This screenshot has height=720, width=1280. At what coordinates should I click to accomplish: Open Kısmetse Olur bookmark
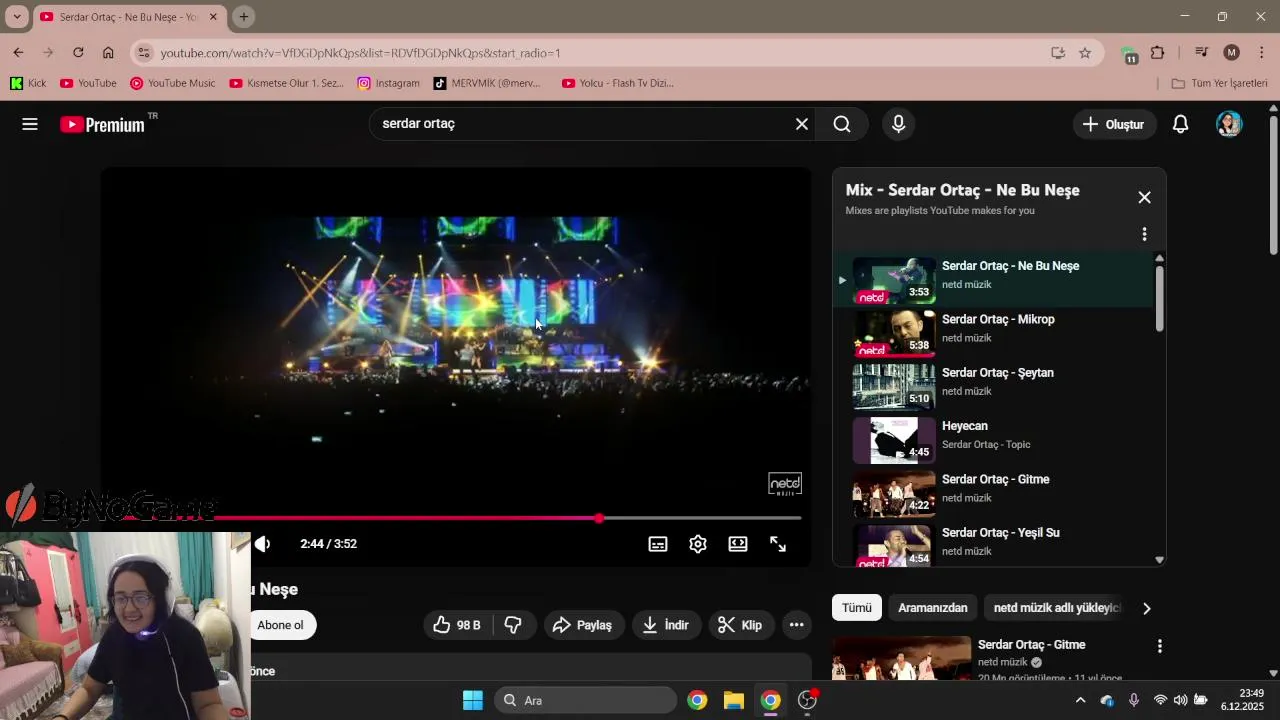(x=287, y=83)
